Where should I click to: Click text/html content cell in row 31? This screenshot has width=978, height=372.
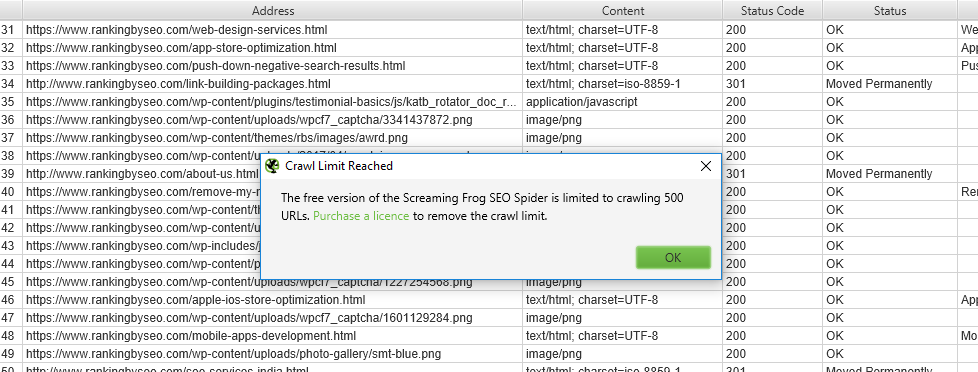tap(592, 30)
